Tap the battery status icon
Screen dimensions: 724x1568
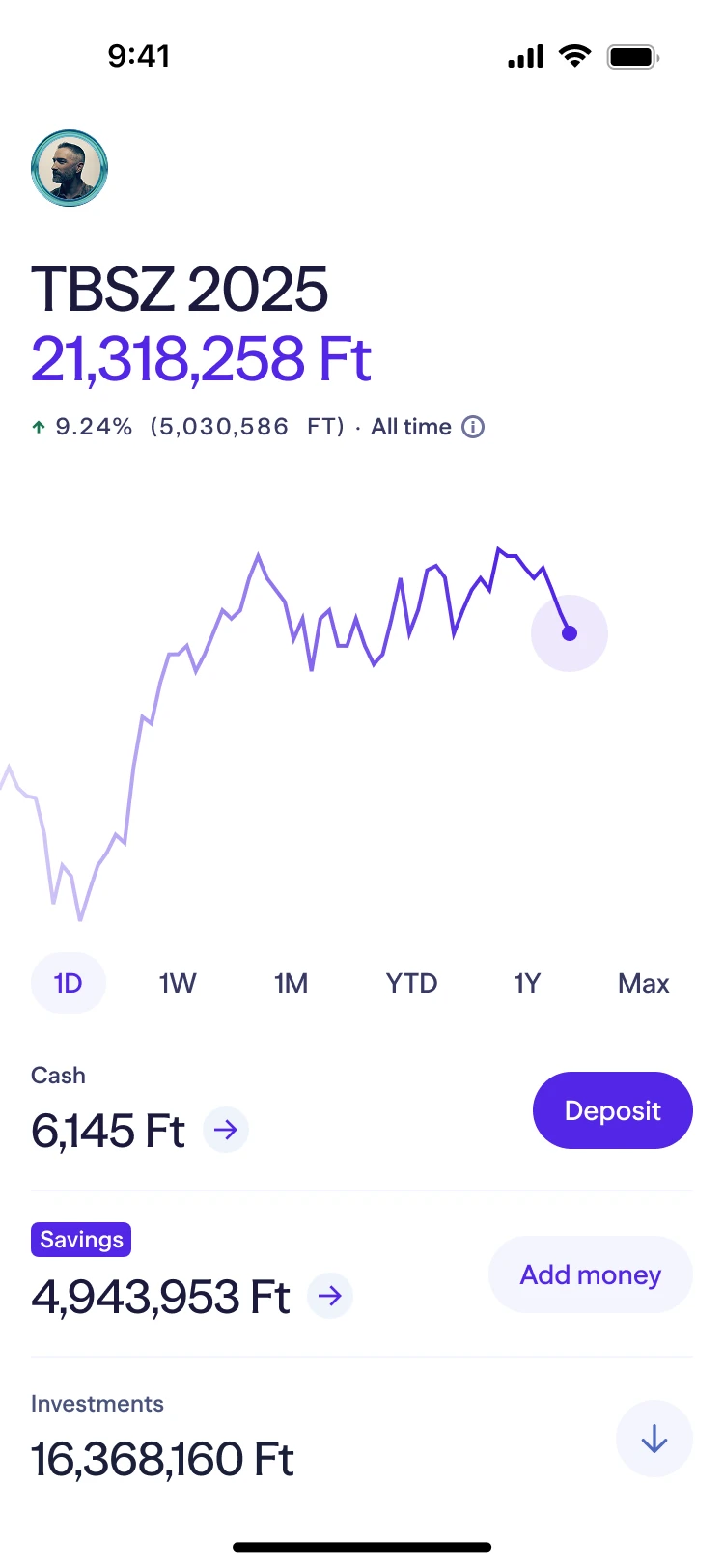(x=633, y=57)
